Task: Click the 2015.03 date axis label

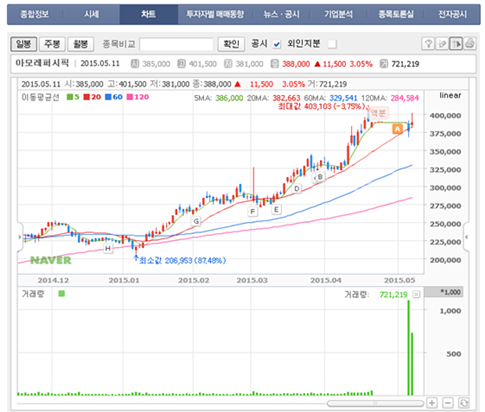Action: coord(252,280)
